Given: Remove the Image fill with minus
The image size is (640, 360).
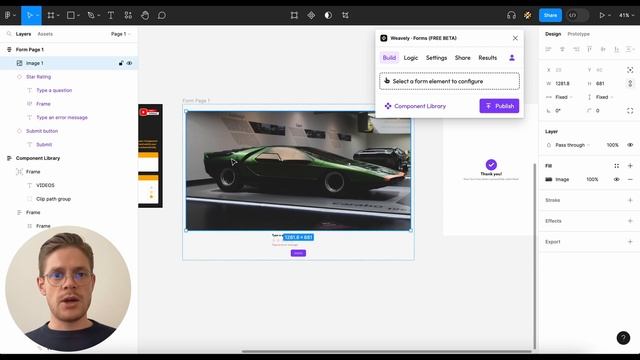Looking at the screenshot, I should click(630, 180).
